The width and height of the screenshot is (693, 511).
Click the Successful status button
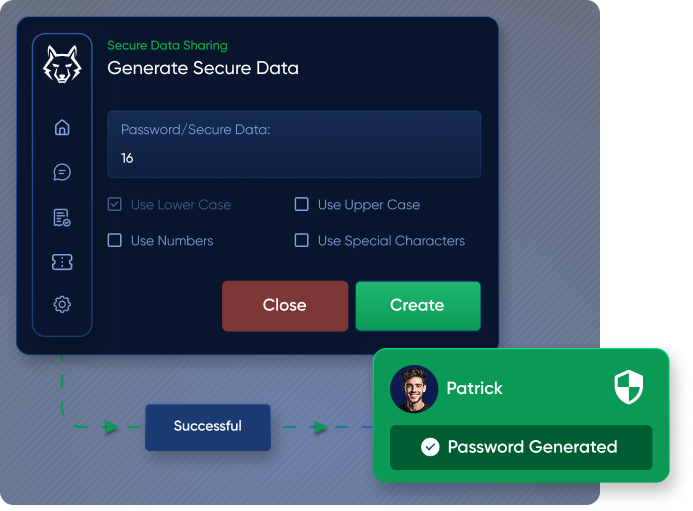coord(208,426)
